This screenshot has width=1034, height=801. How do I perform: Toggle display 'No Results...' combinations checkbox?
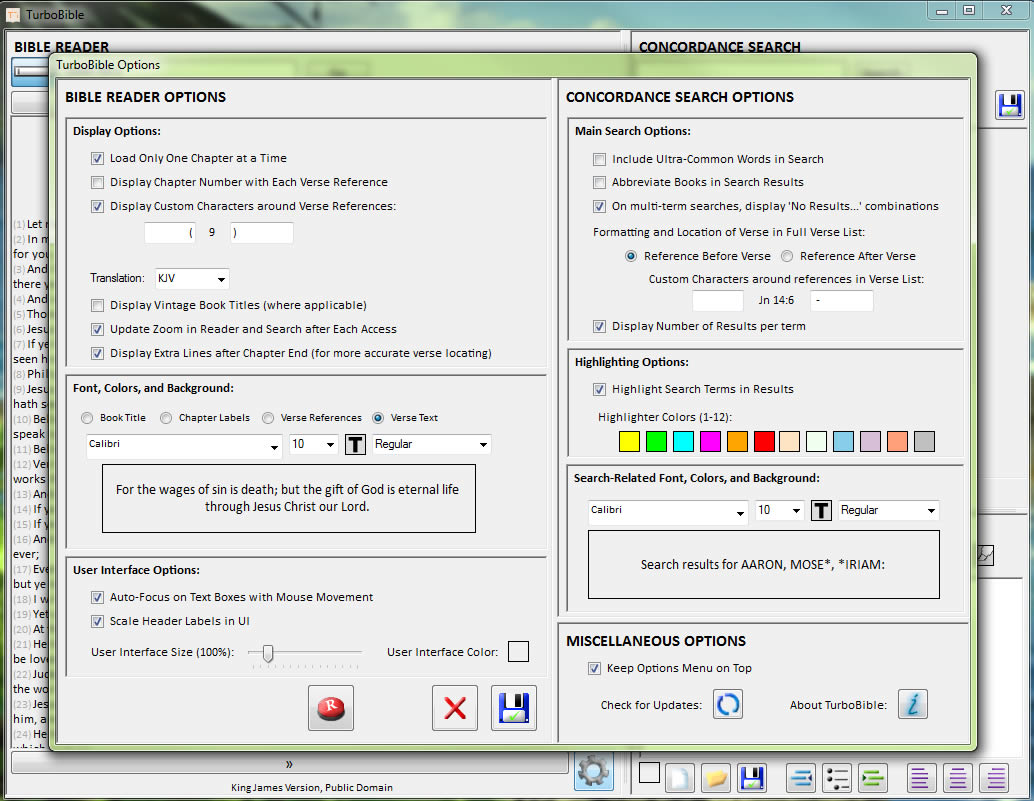point(599,206)
